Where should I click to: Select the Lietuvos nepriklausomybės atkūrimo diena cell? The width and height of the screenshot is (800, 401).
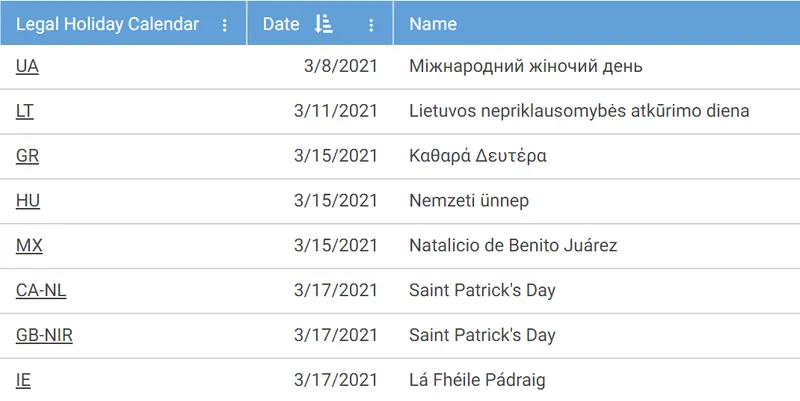[x=579, y=111]
